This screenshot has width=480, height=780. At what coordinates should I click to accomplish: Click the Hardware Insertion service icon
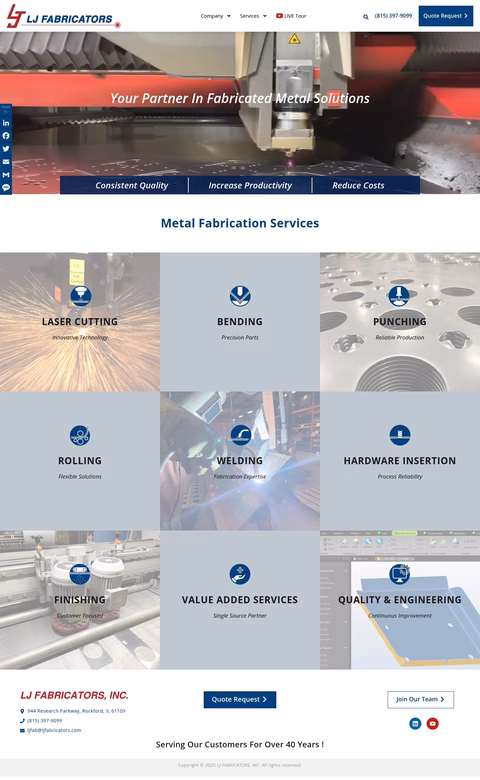coord(399,435)
